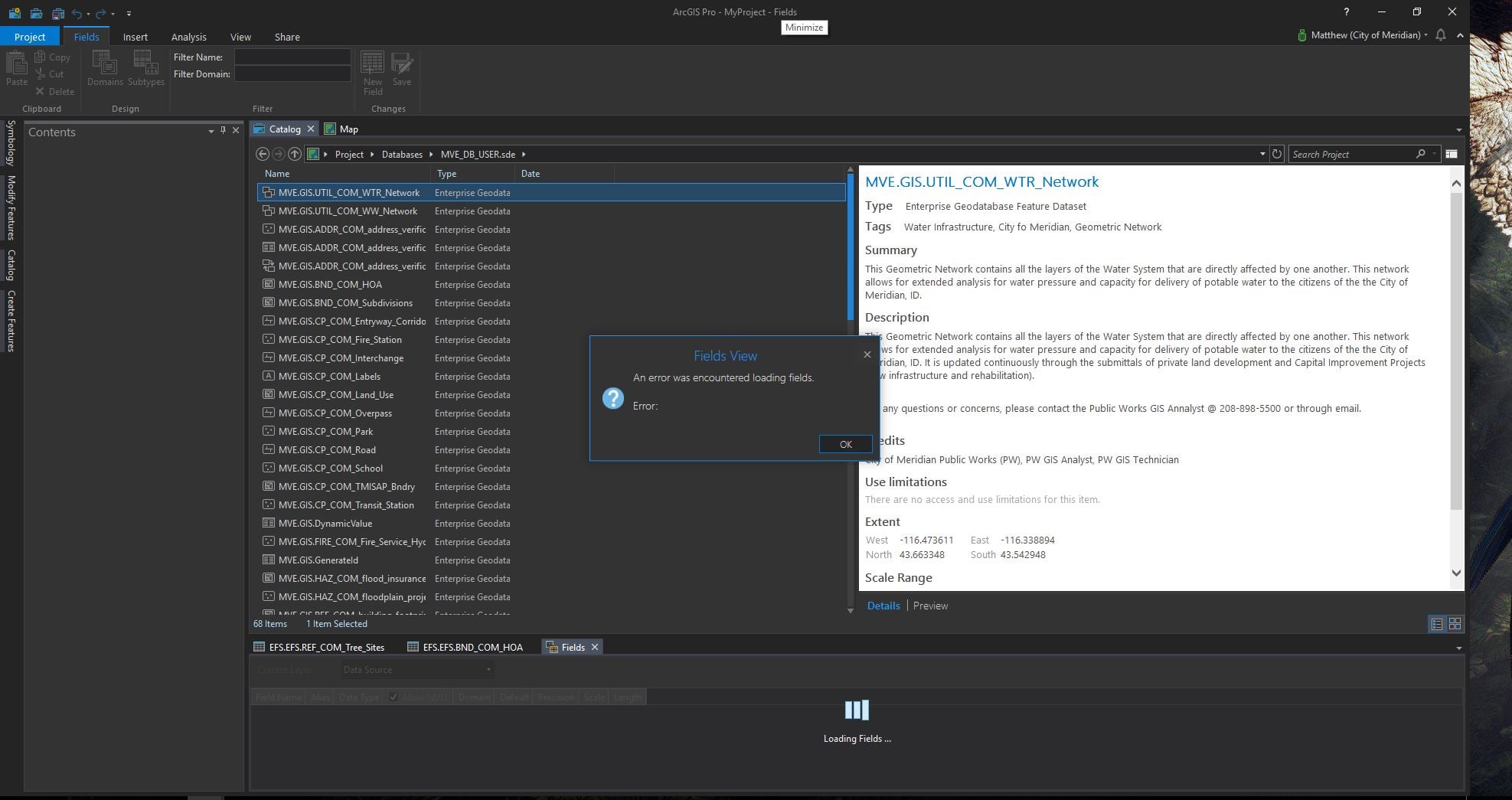Open the EFS.EFS.REF_COM_Tree_Sites table tab
This screenshot has height=800, width=1512.
tap(319, 647)
